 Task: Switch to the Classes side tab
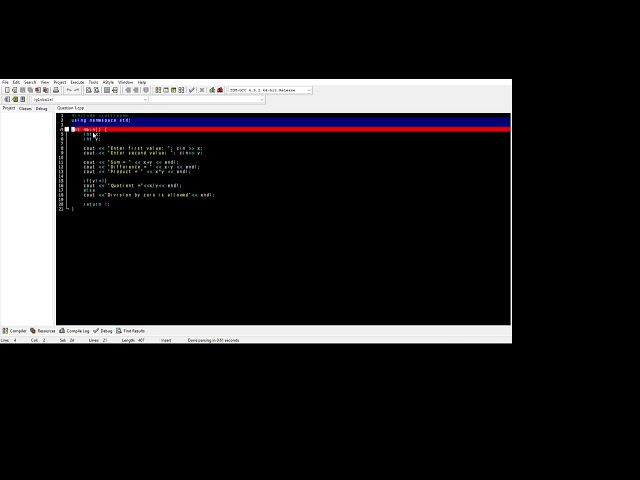[25, 109]
